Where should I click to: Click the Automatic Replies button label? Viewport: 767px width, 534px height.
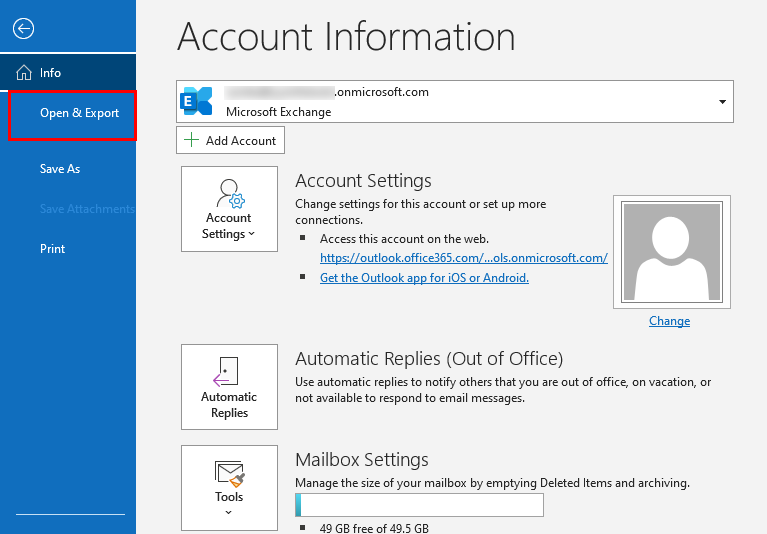coord(229,404)
